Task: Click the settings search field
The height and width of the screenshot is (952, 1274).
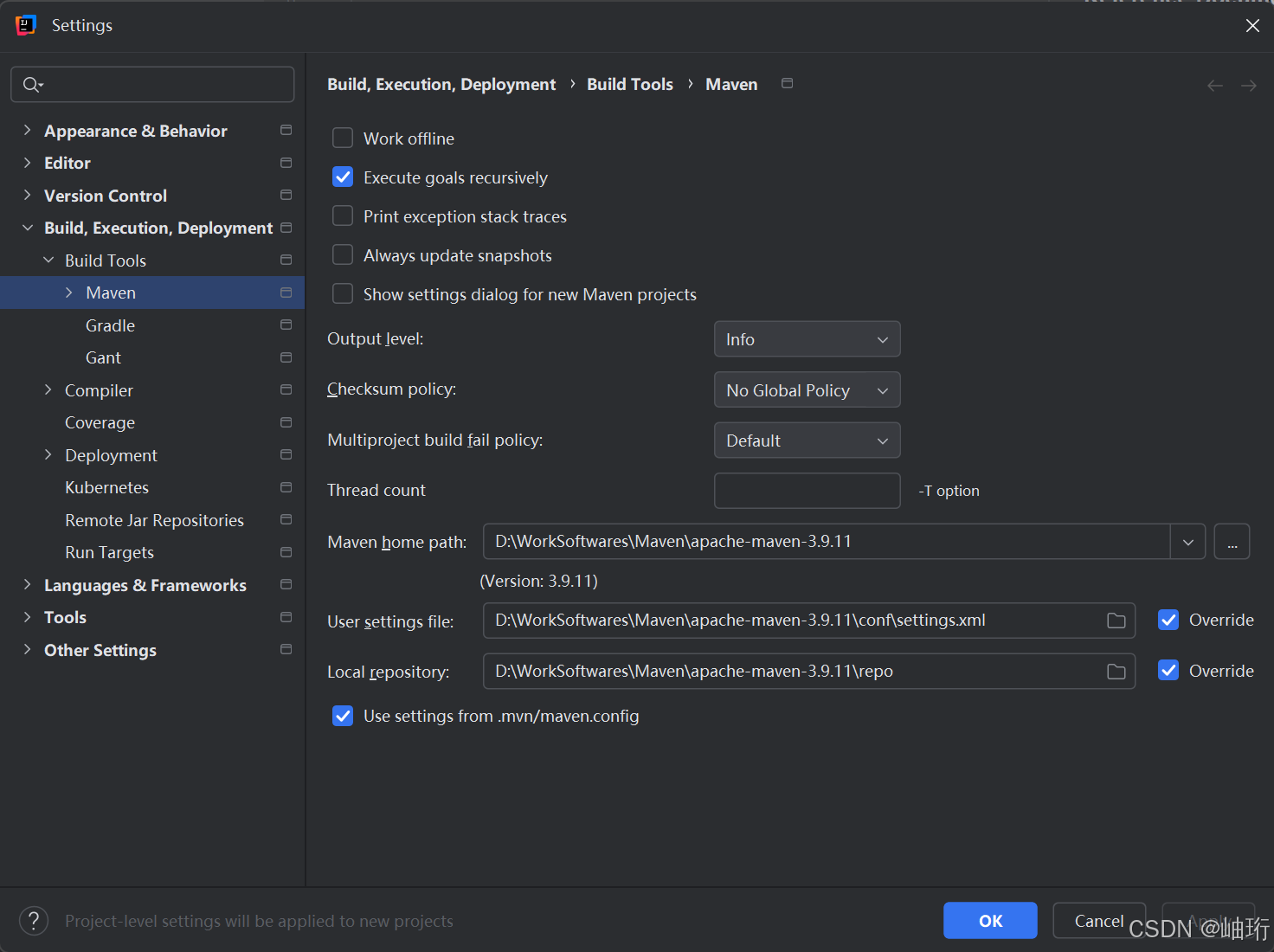Action: [x=152, y=84]
